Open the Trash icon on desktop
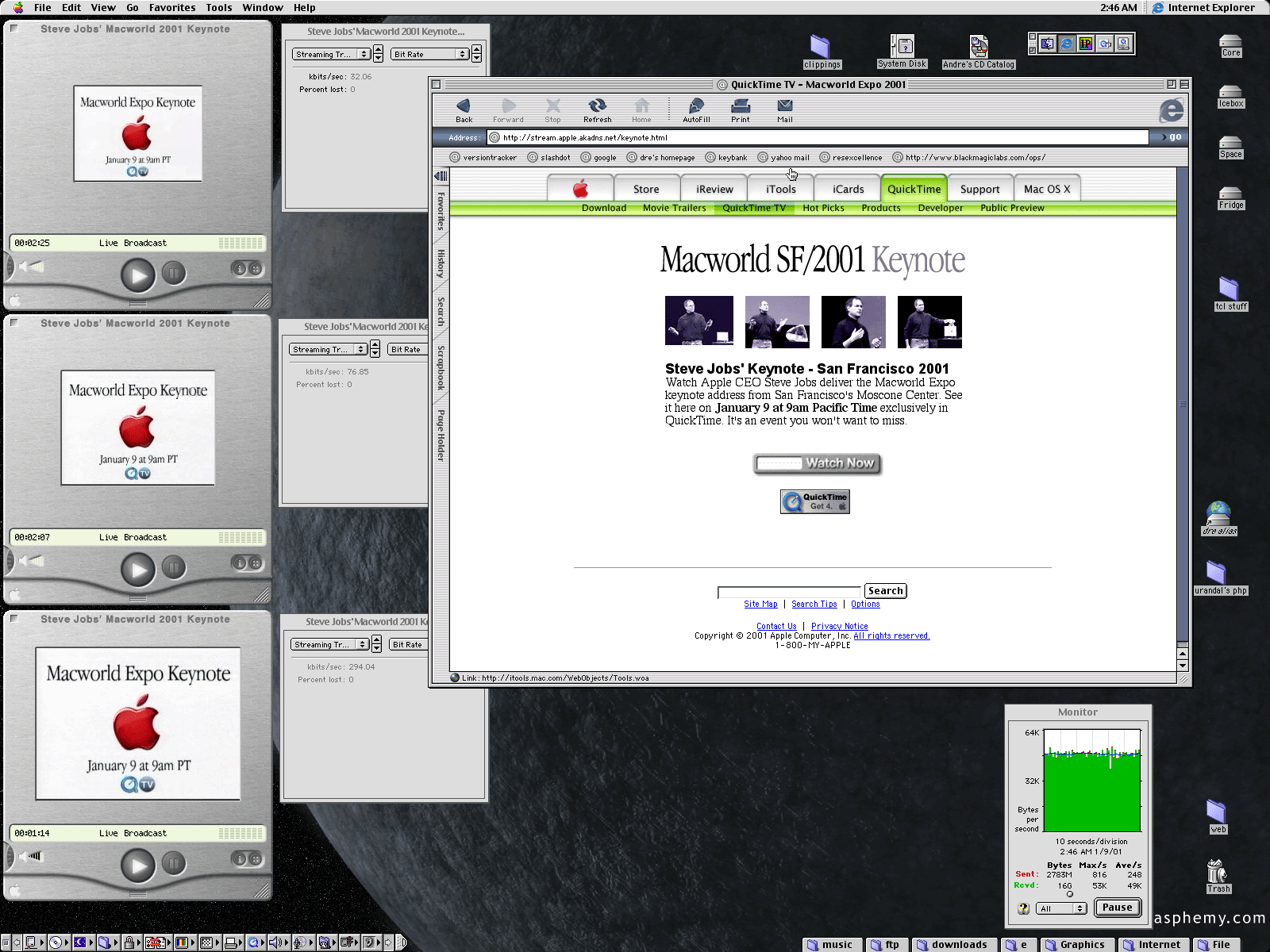Image resolution: width=1270 pixels, height=952 pixels. (x=1218, y=871)
